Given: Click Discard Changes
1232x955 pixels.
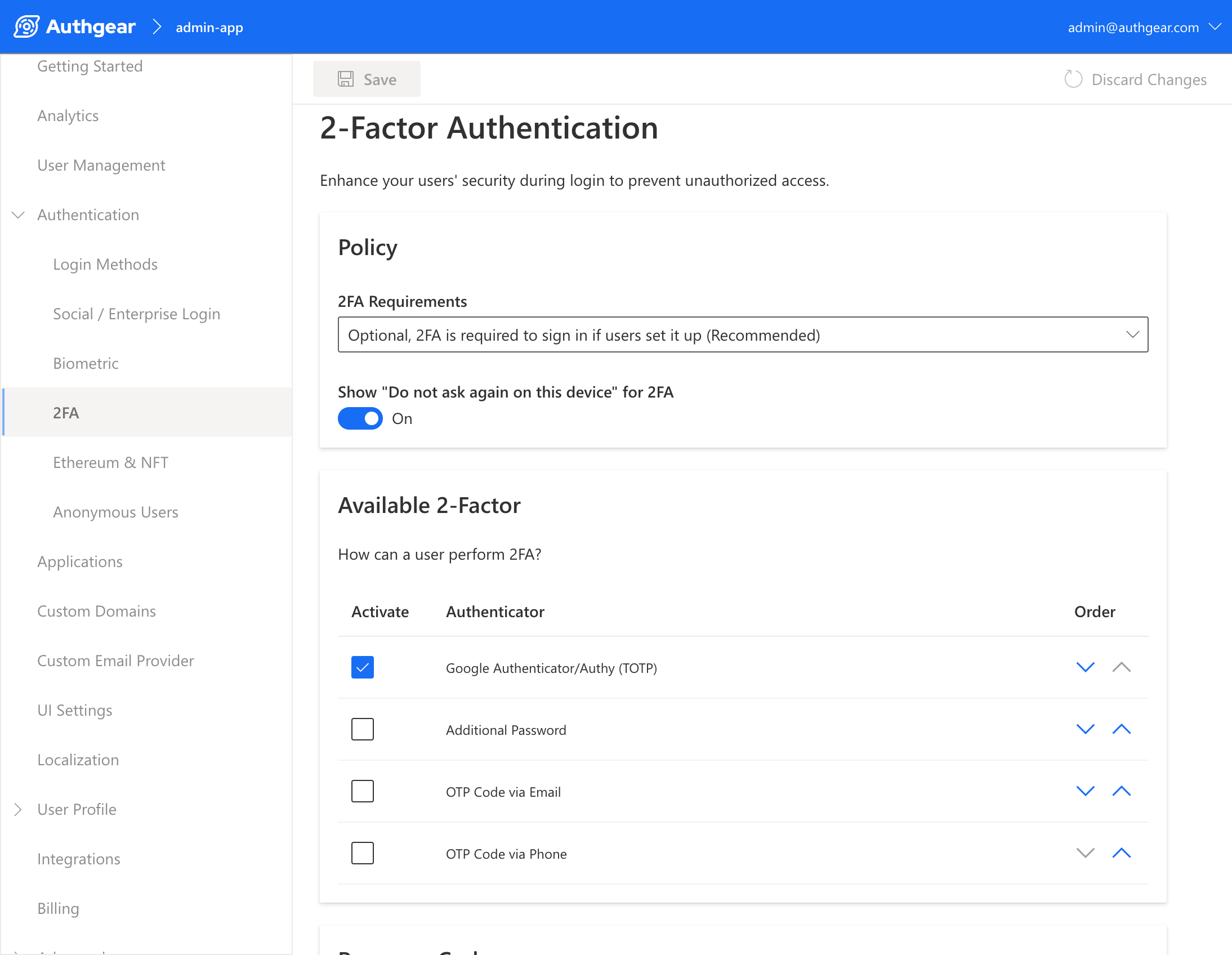Looking at the screenshot, I should (1149, 79).
